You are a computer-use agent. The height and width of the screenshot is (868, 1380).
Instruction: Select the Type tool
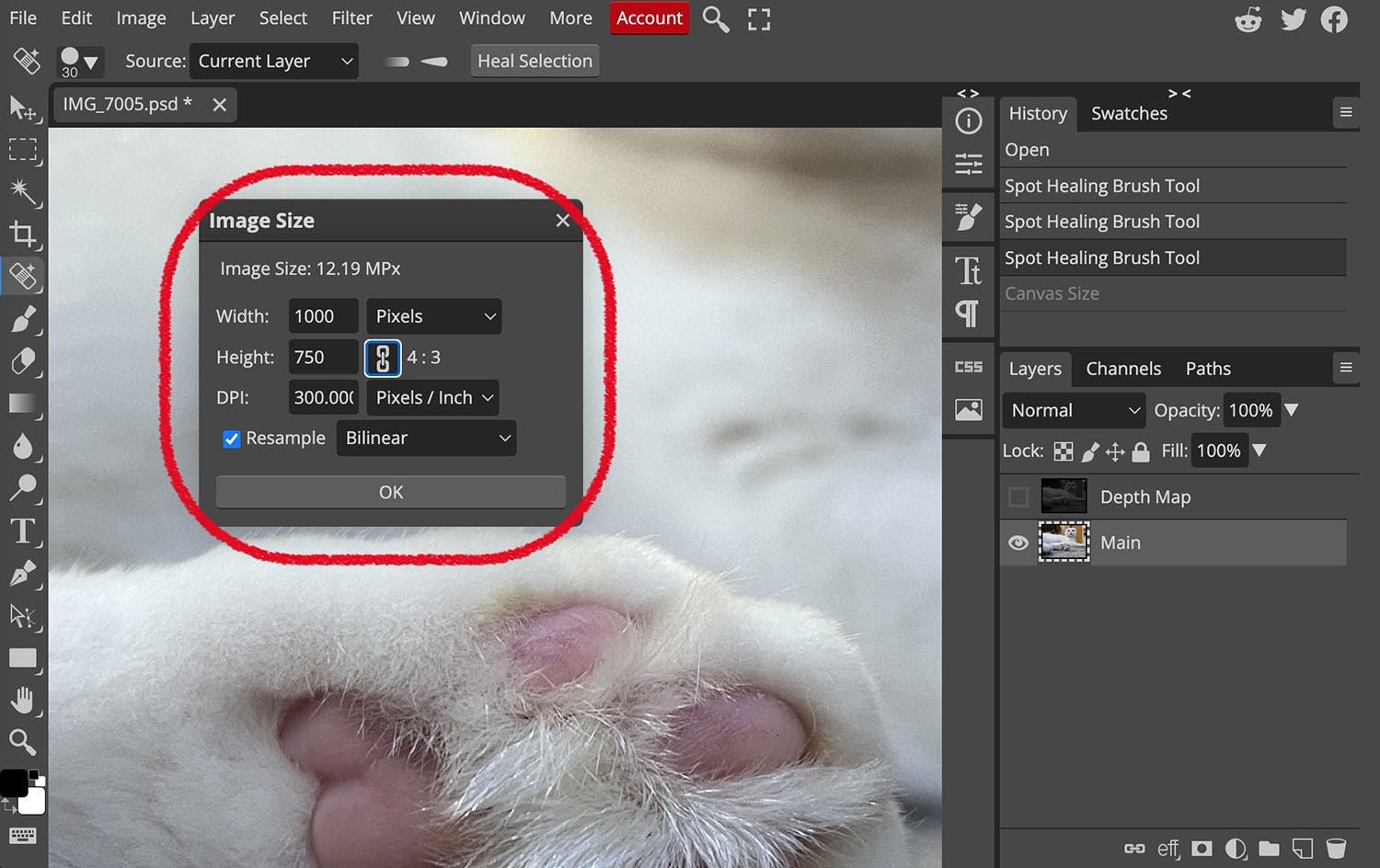(x=22, y=531)
